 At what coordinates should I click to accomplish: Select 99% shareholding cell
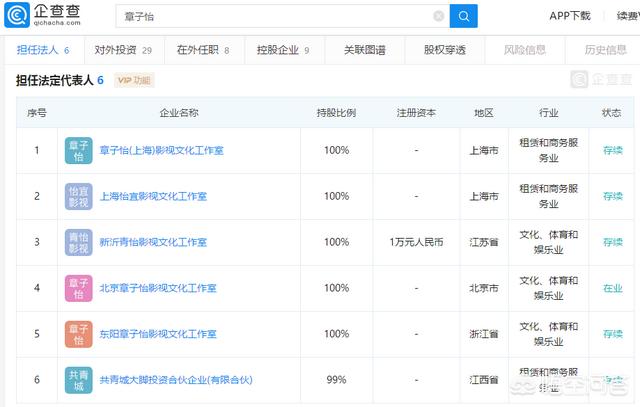(x=336, y=380)
